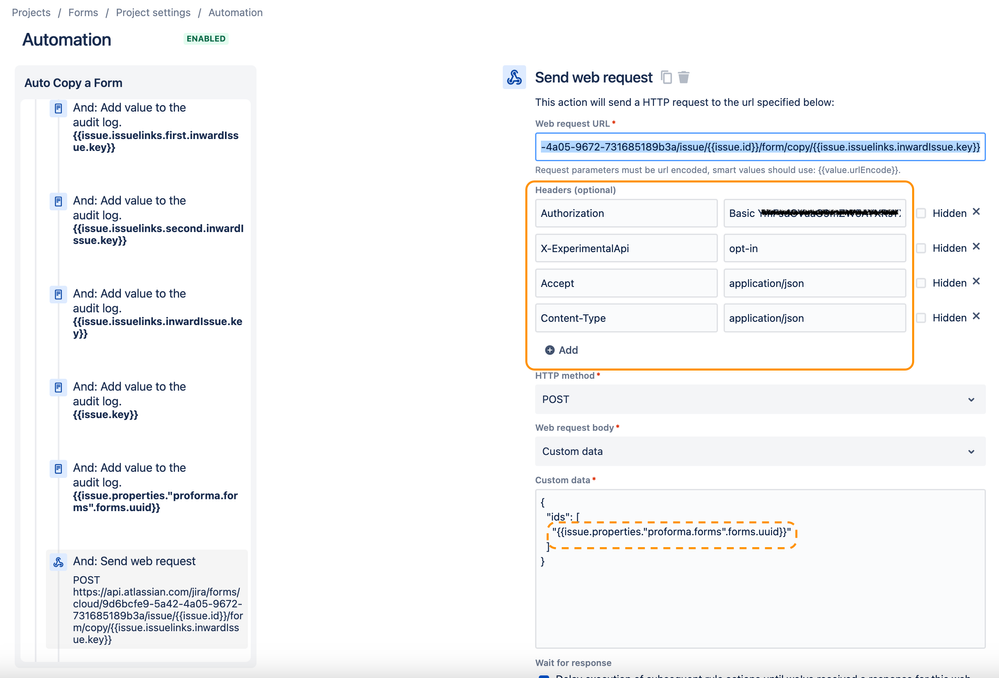Click audit log icon for {{issue.issuelinks.inwardIssue.key}} step

[58, 294]
